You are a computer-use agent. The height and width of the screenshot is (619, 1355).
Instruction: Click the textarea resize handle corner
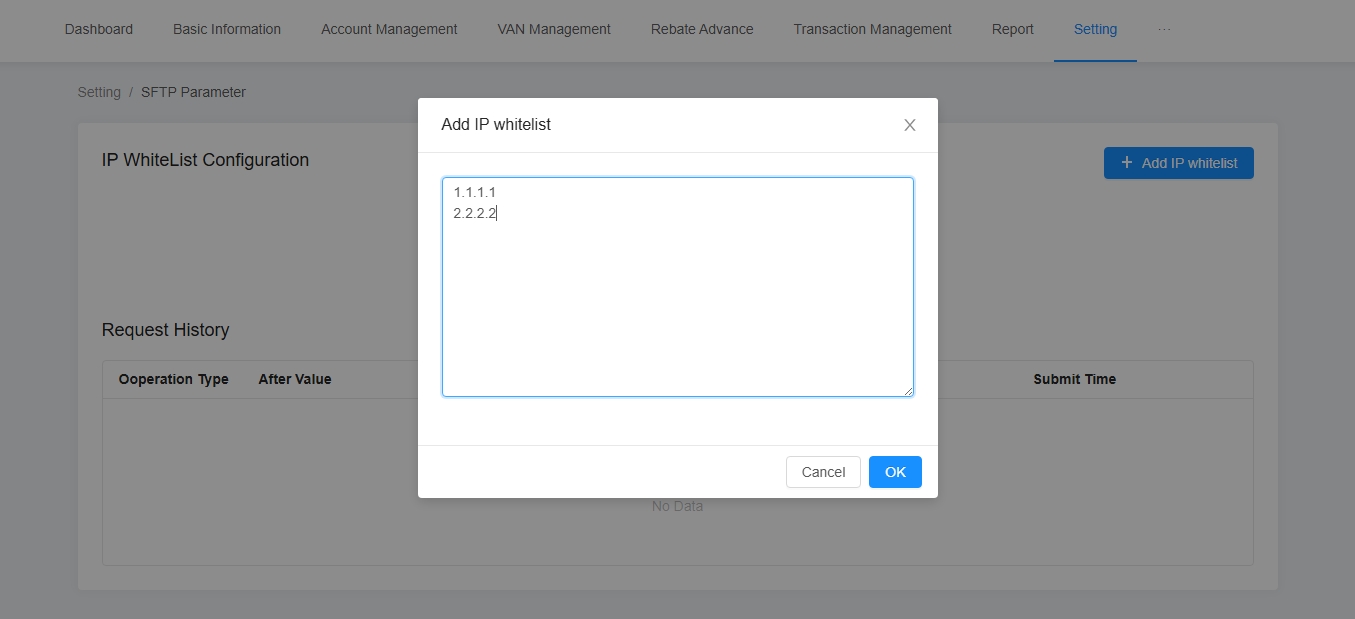[908, 391]
